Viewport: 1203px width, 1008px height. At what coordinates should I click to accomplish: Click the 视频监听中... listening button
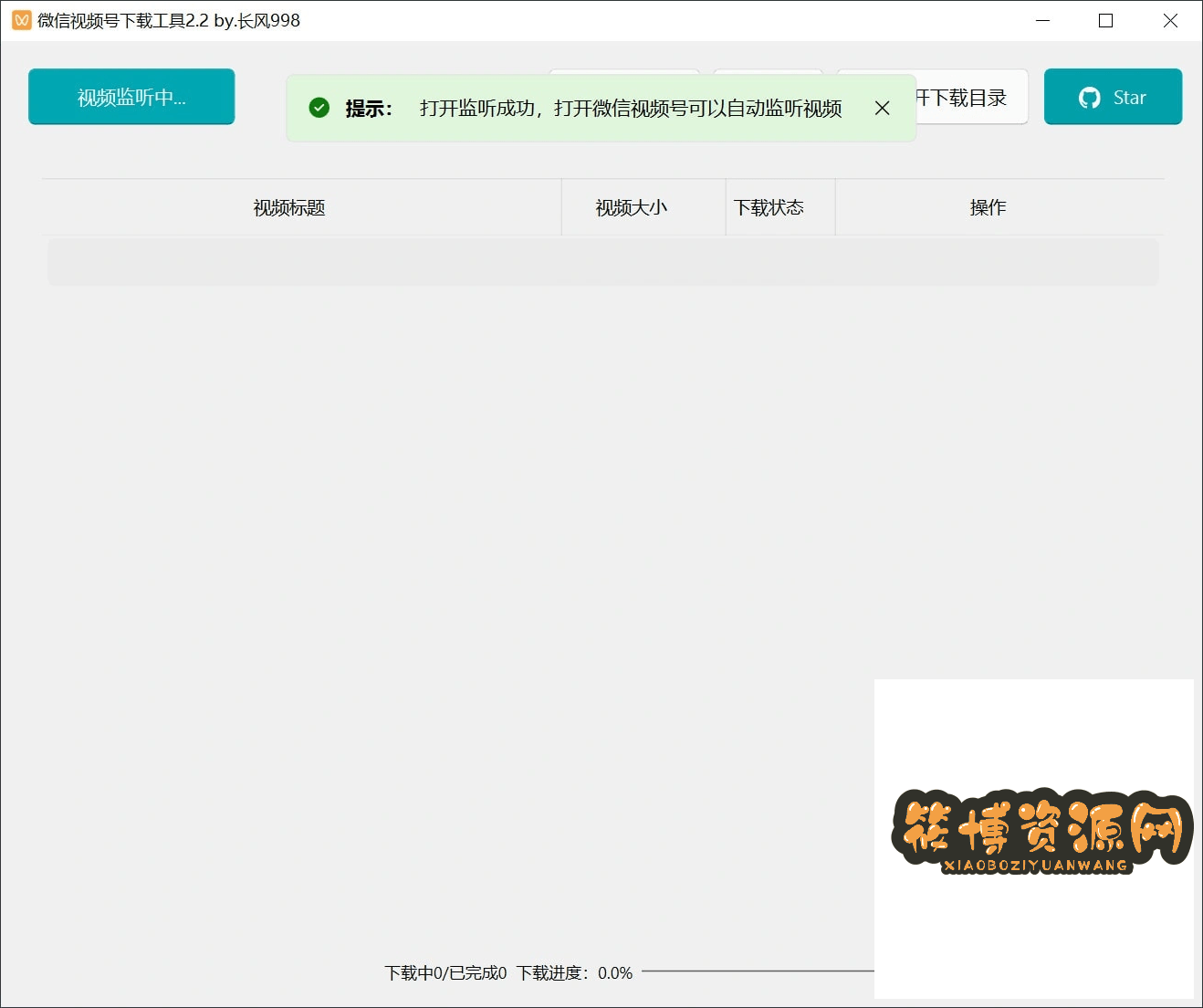(131, 97)
